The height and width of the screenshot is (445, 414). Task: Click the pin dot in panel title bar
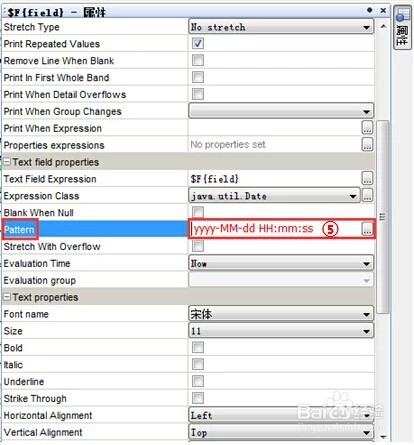[369, 10]
